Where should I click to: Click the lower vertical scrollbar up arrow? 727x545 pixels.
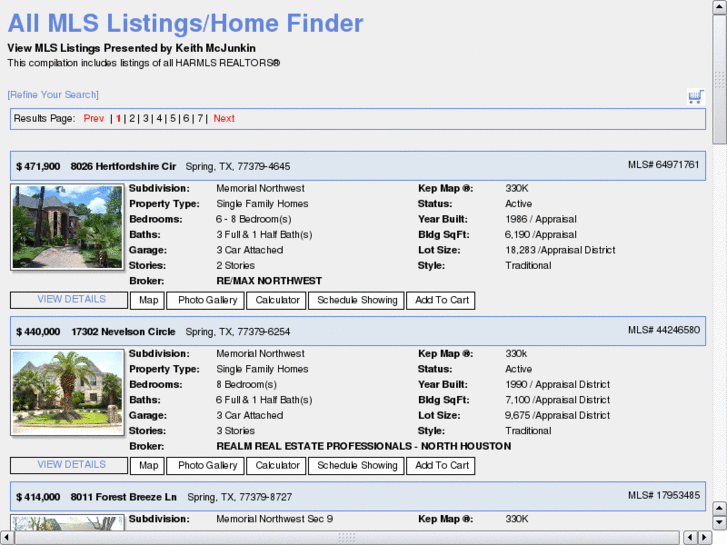pyautogui.click(x=719, y=509)
